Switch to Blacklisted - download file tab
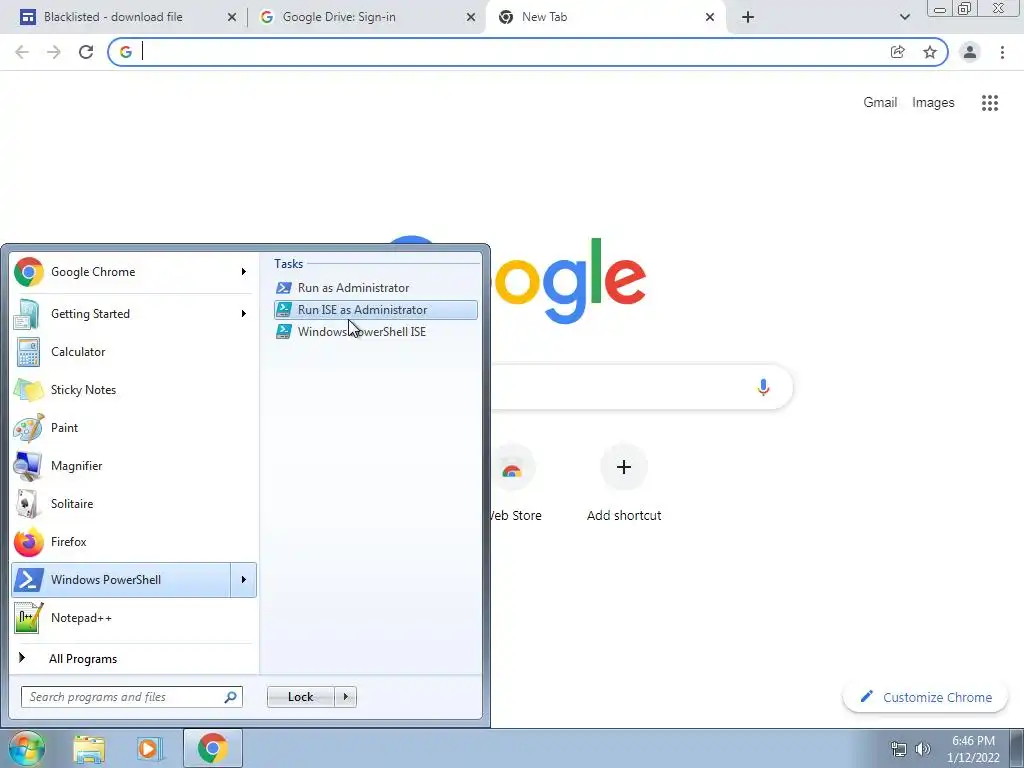 pyautogui.click(x=113, y=17)
